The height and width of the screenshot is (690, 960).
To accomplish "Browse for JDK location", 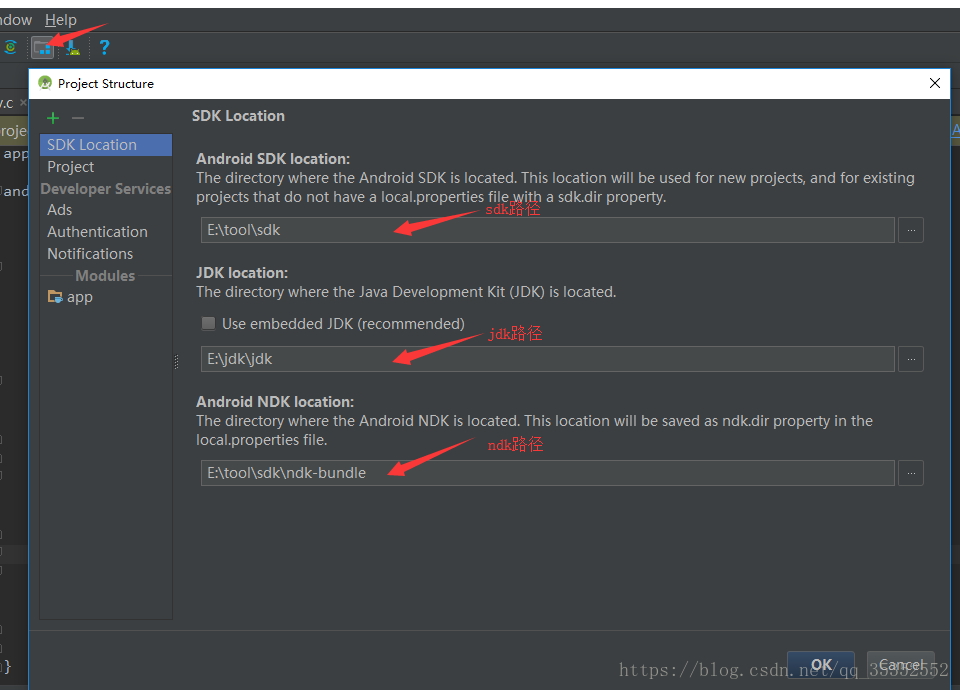I will point(911,359).
